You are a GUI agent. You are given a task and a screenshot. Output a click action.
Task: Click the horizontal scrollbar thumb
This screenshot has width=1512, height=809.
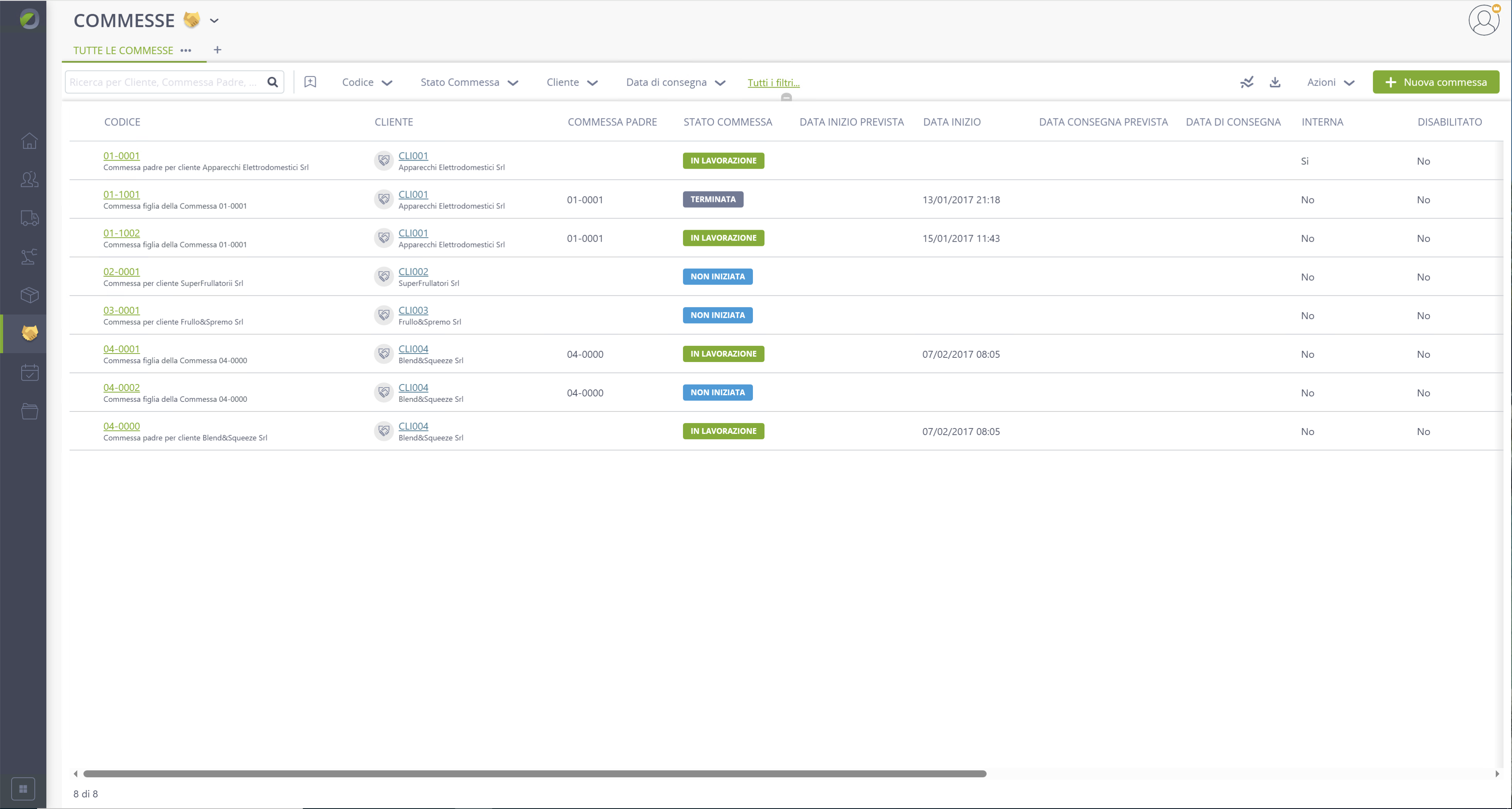(x=535, y=773)
